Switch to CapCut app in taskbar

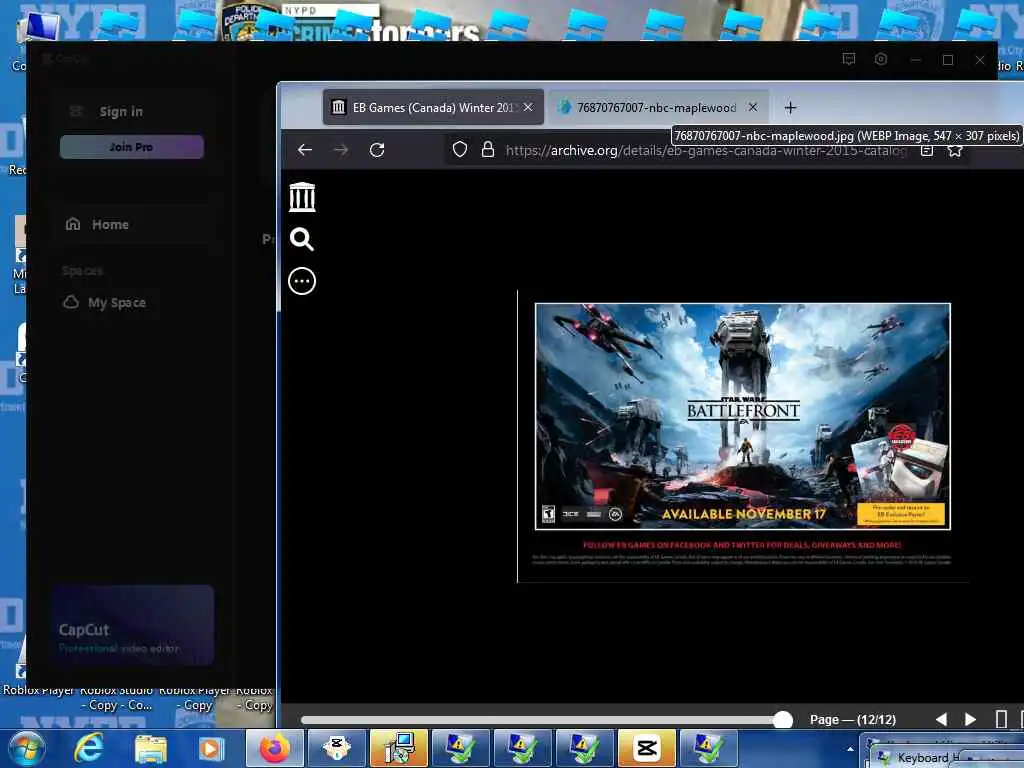(x=647, y=748)
